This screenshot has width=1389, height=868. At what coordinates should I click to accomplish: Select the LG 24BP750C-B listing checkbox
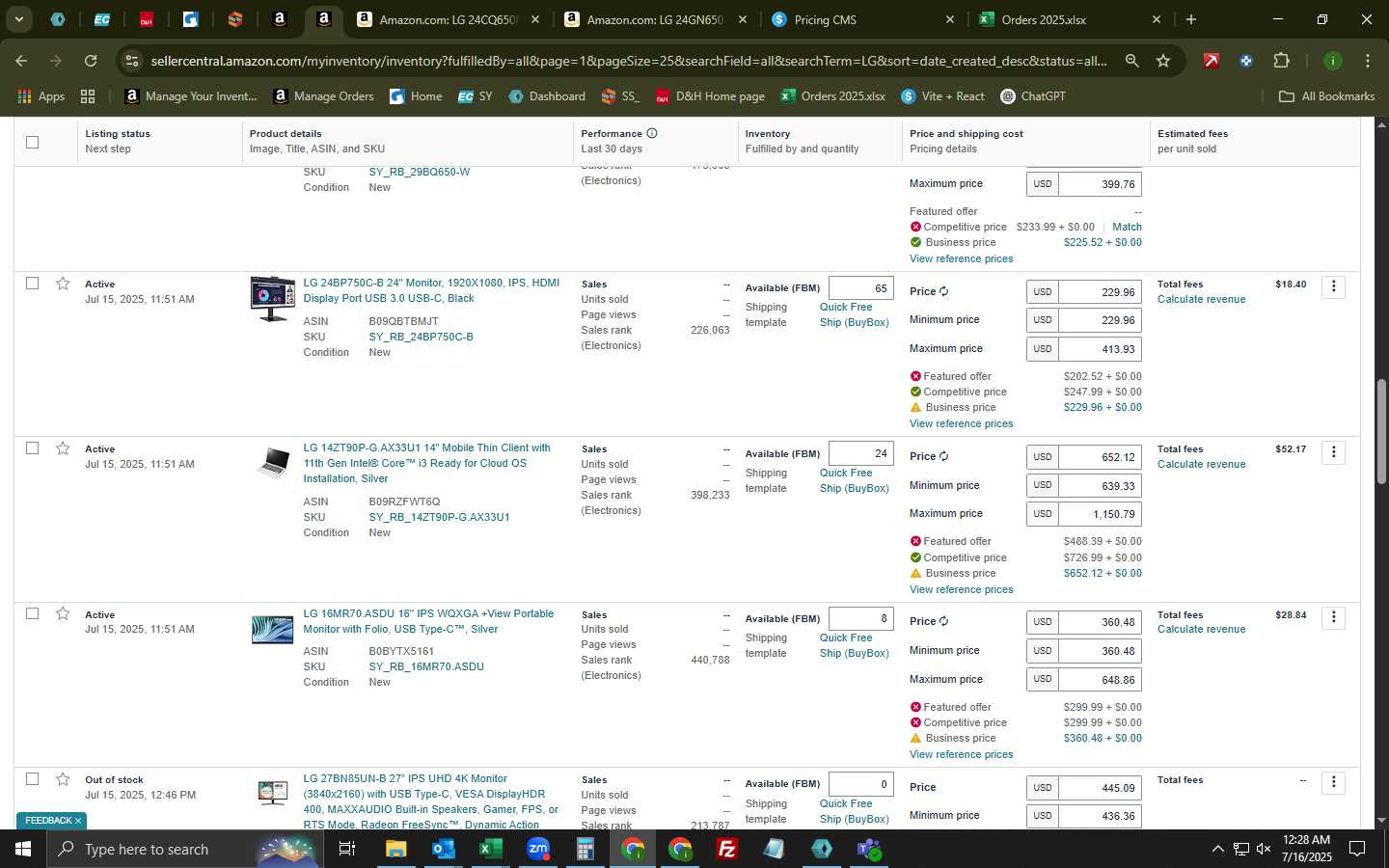tap(33, 284)
